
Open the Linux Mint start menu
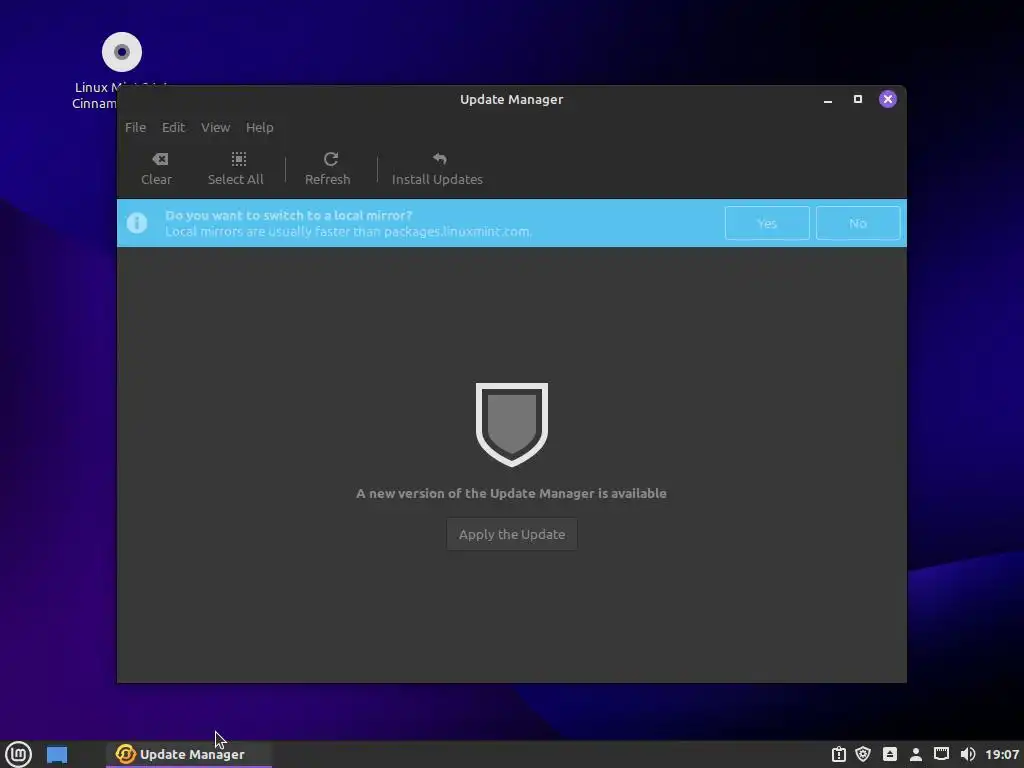pyautogui.click(x=18, y=754)
